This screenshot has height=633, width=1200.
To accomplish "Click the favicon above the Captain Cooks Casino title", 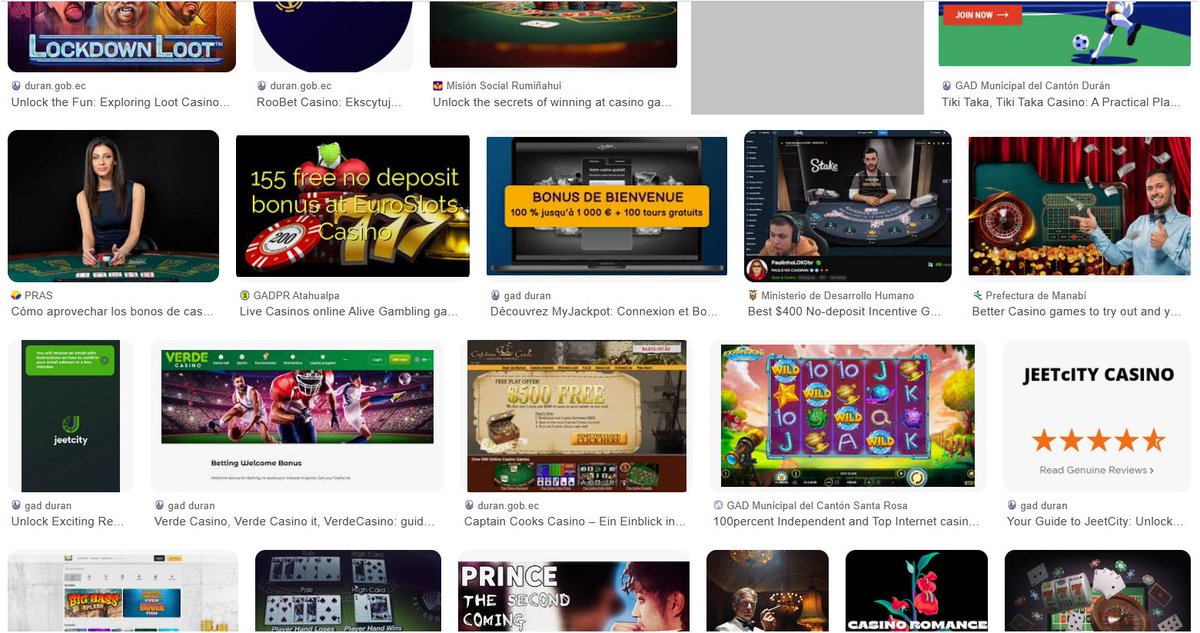I will (x=470, y=506).
